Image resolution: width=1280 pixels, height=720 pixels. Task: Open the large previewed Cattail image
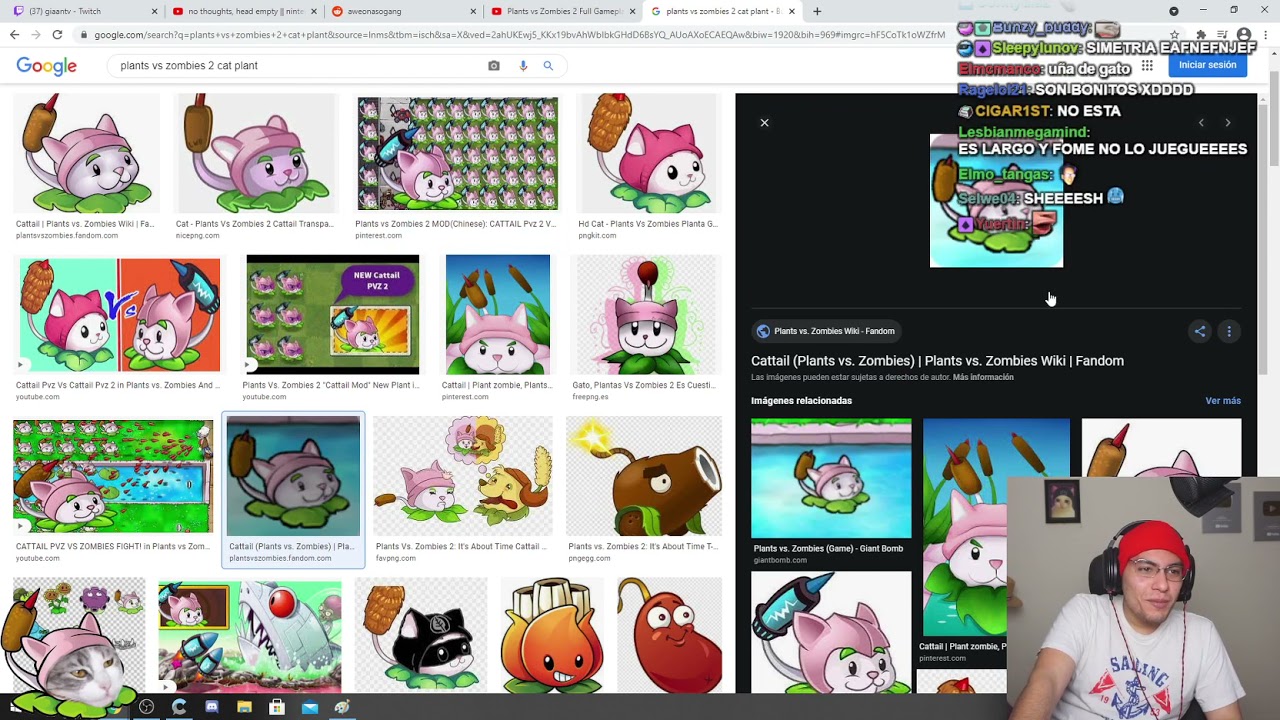click(x=996, y=201)
